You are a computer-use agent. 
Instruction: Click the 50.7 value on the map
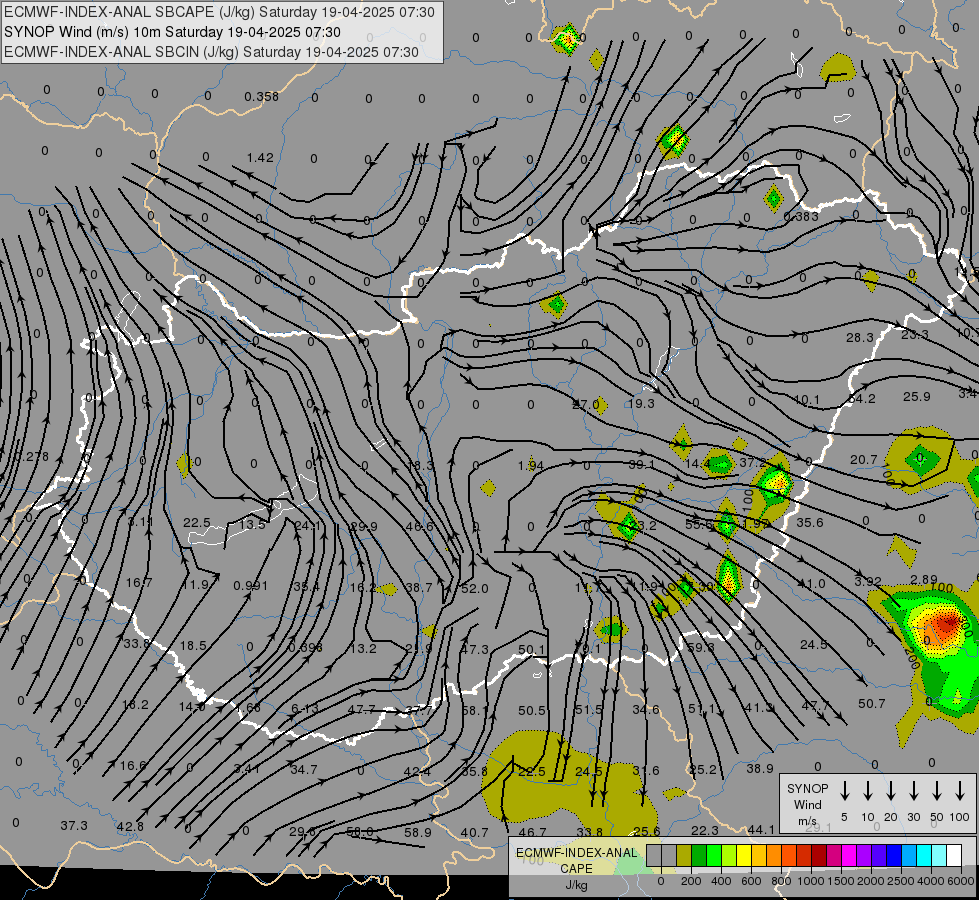(872, 703)
